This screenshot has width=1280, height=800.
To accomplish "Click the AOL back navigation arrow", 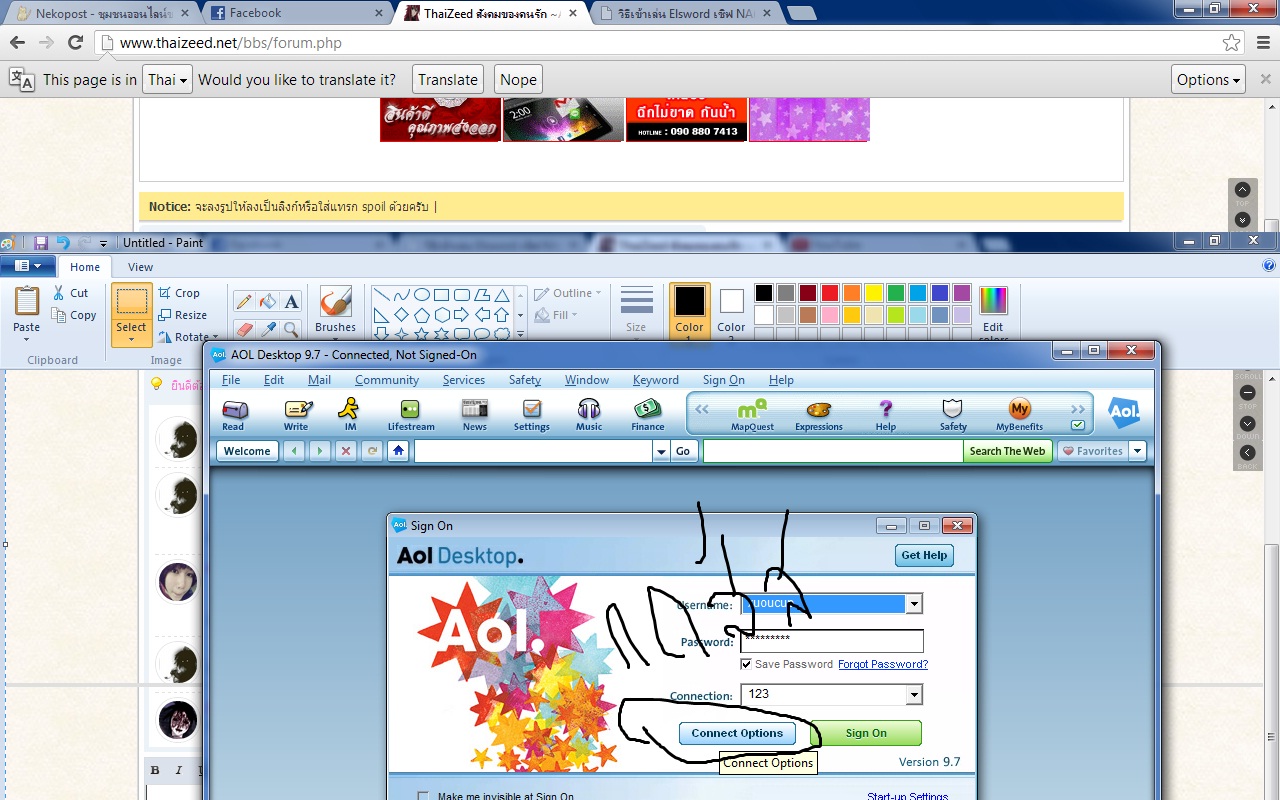I will pos(294,451).
